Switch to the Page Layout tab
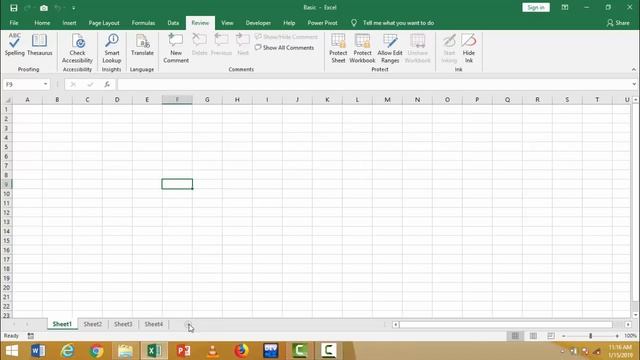Screen dimensions: 640x360 tap(104, 23)
